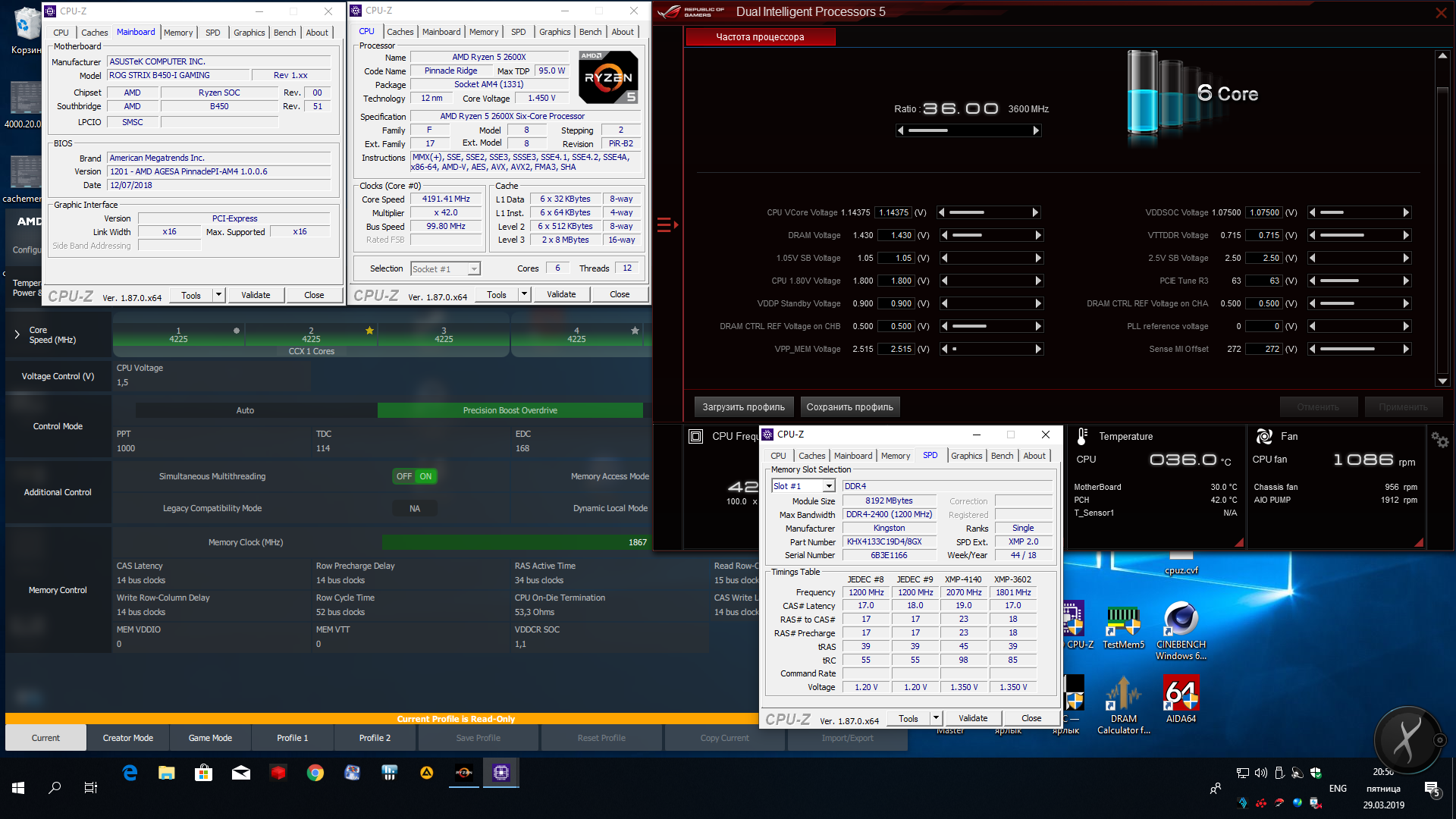The width and height of the screenshot is (1456, 819).
Task: Expand the Core Speed section chevron
Action: click(x=17, y=334)
